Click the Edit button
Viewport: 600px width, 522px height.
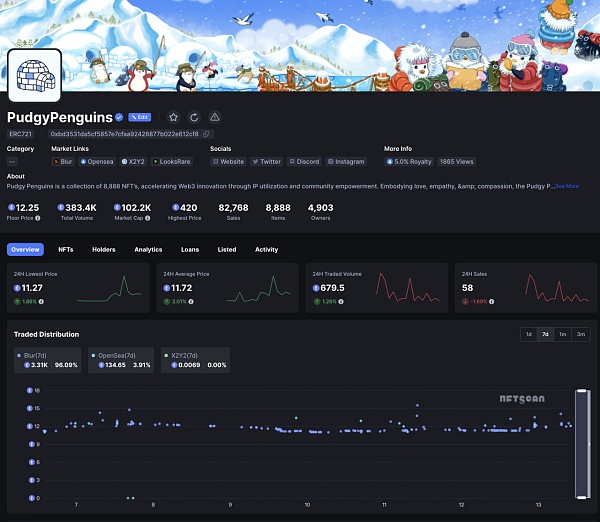tap(140, 117)
